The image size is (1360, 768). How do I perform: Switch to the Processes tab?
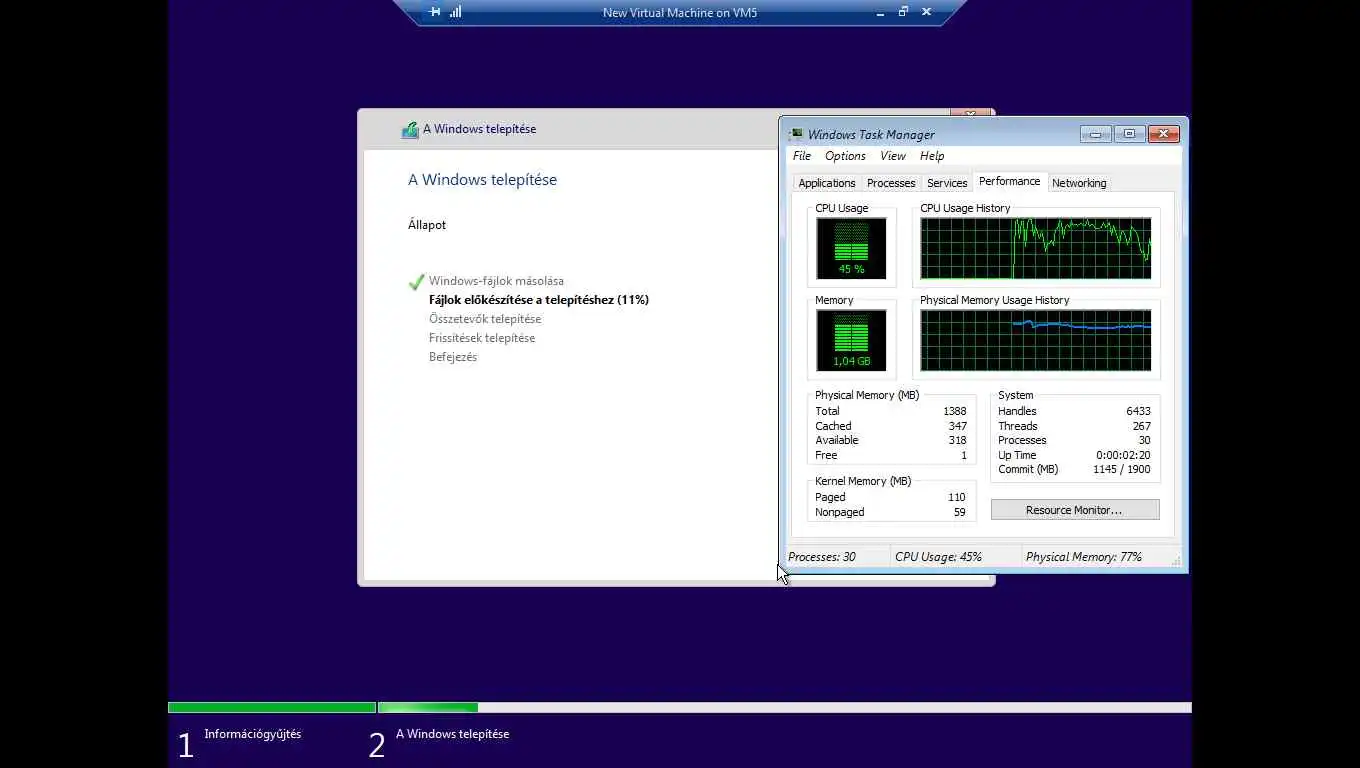(891, 183)
